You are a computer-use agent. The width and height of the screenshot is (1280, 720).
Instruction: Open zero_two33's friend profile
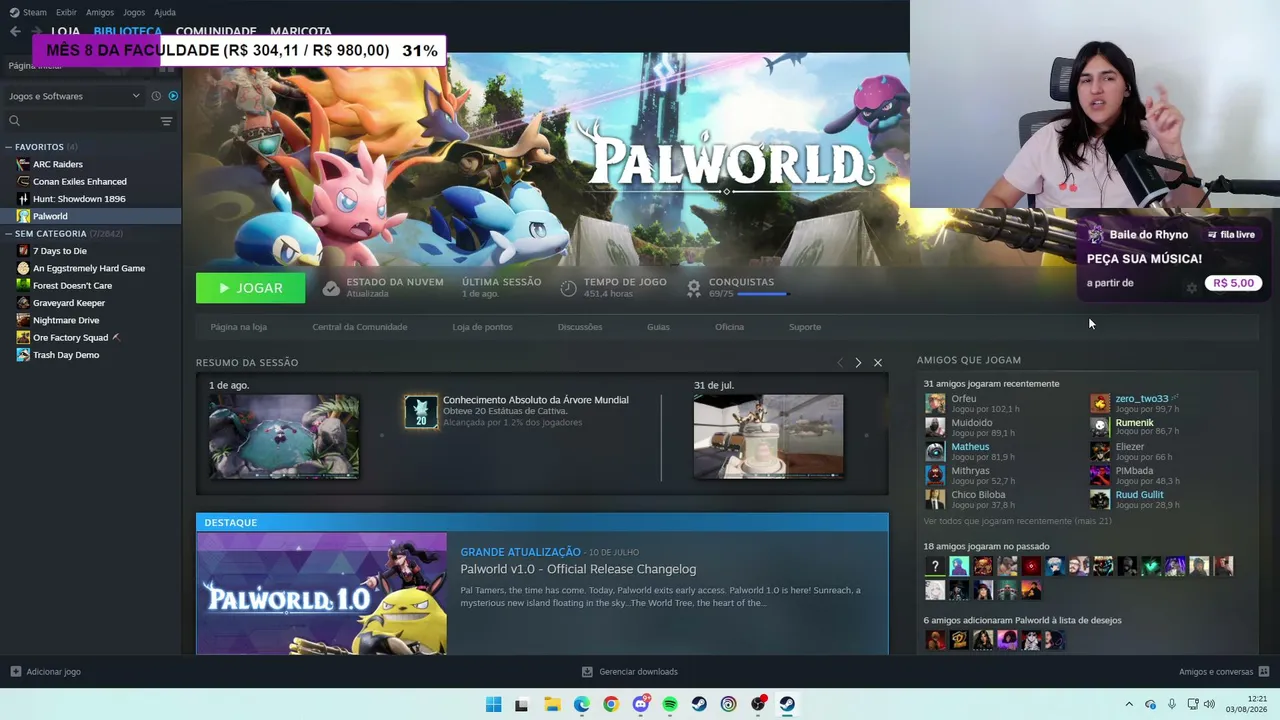1142,399
